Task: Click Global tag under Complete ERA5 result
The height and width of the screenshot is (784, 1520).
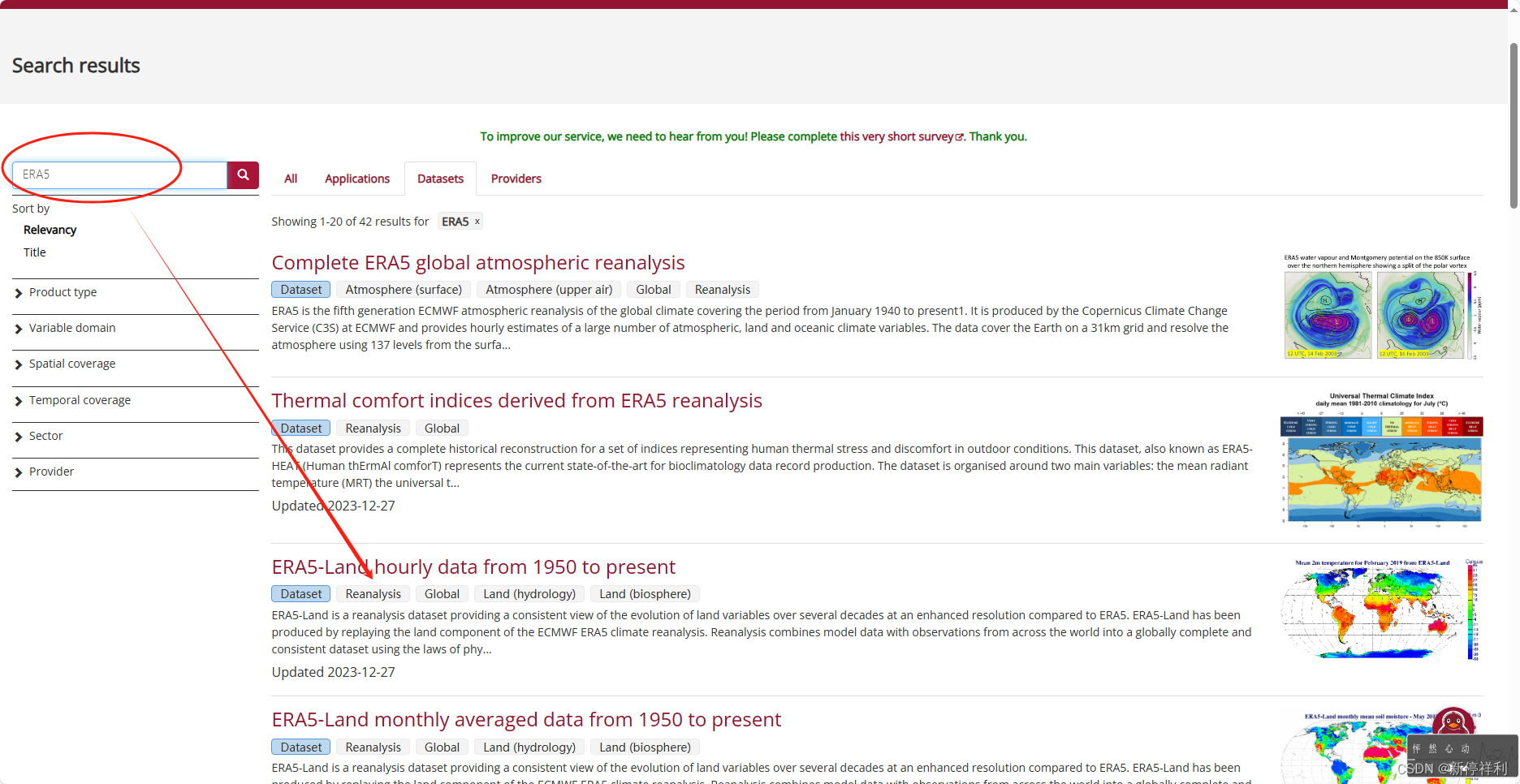Action: (x=654, y=290)
